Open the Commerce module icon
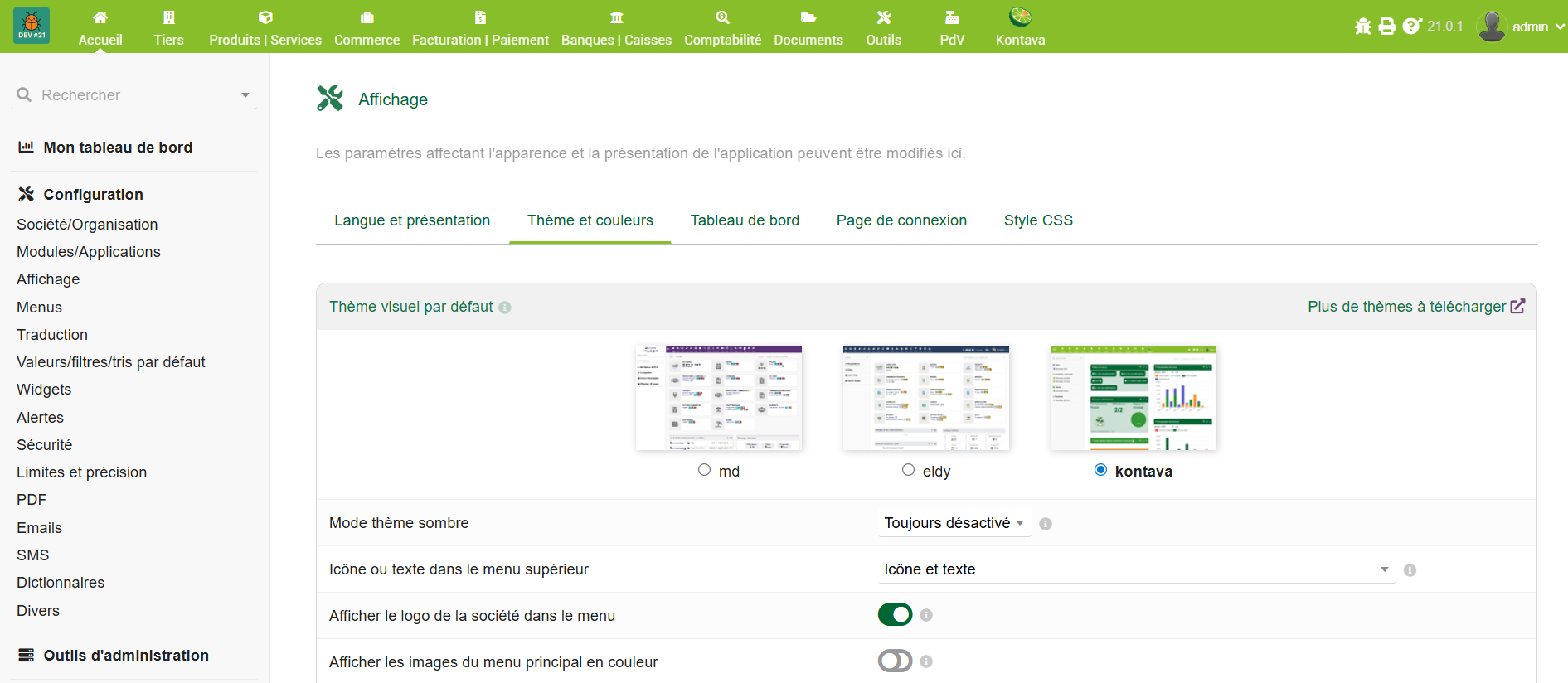The height and width of the screenshot is (683, 1568). [367, 17]
